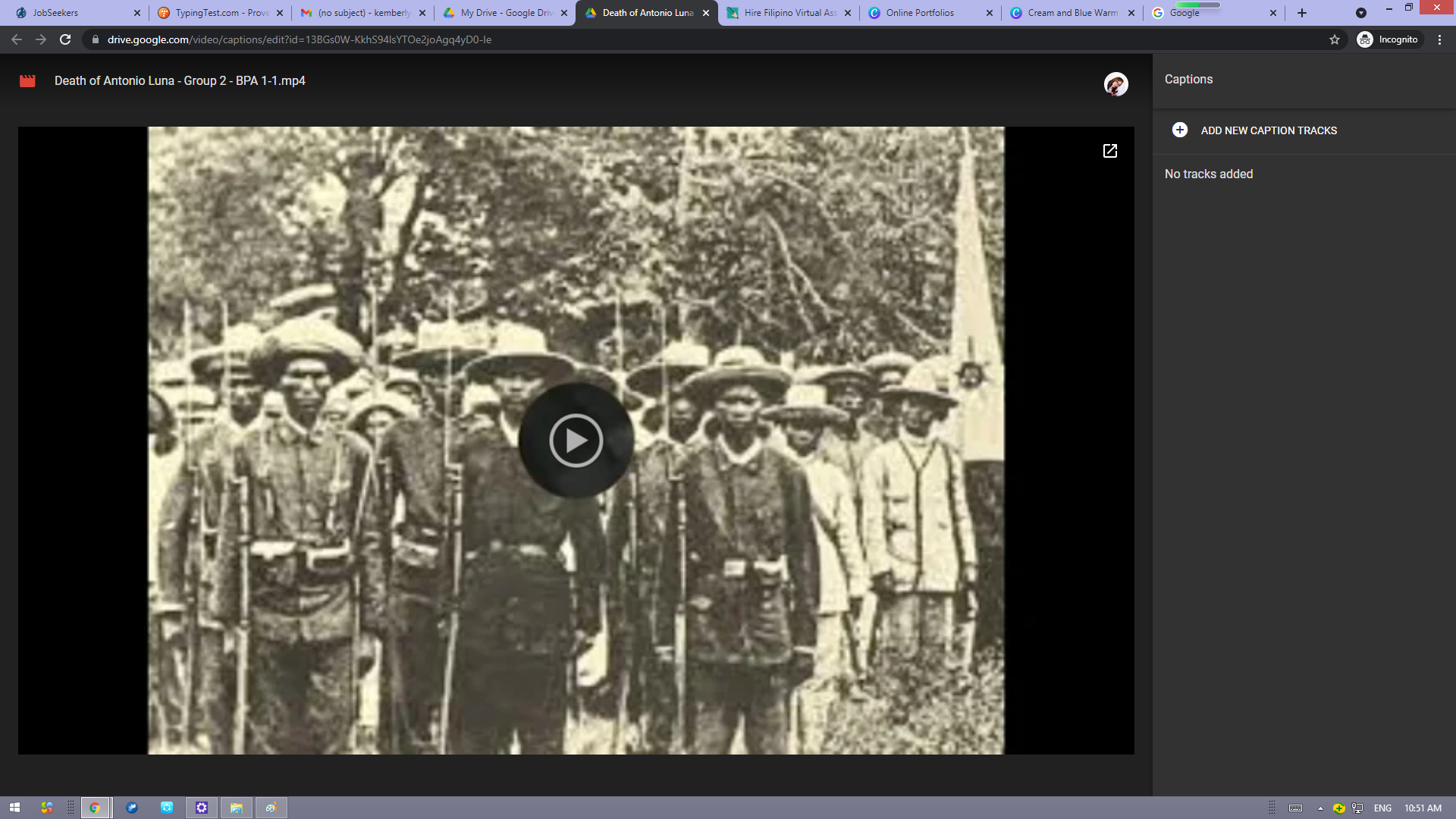Screen dimensions: 1456x819
Task: Switch to Online Portfolios tab
Action: point(921,13)
